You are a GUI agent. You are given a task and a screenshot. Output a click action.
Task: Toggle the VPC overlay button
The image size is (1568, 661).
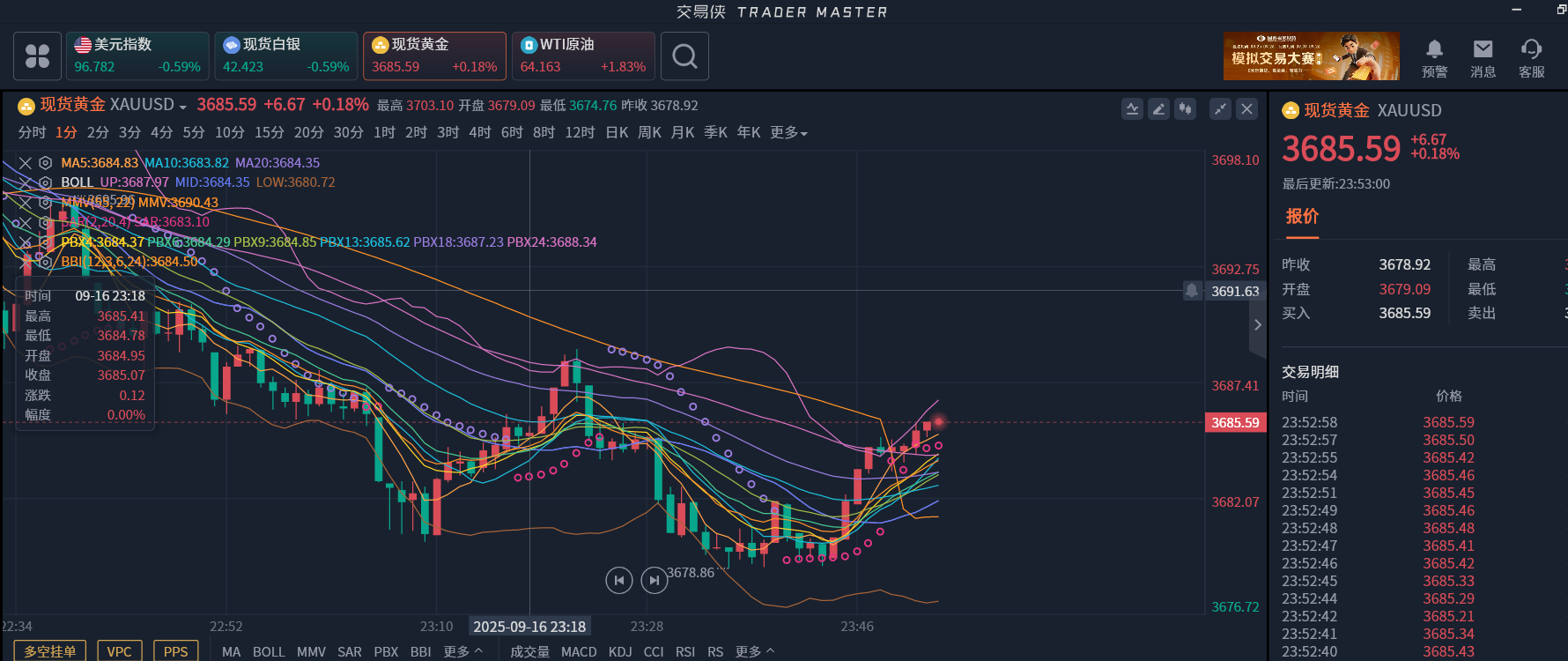(119, 651)
